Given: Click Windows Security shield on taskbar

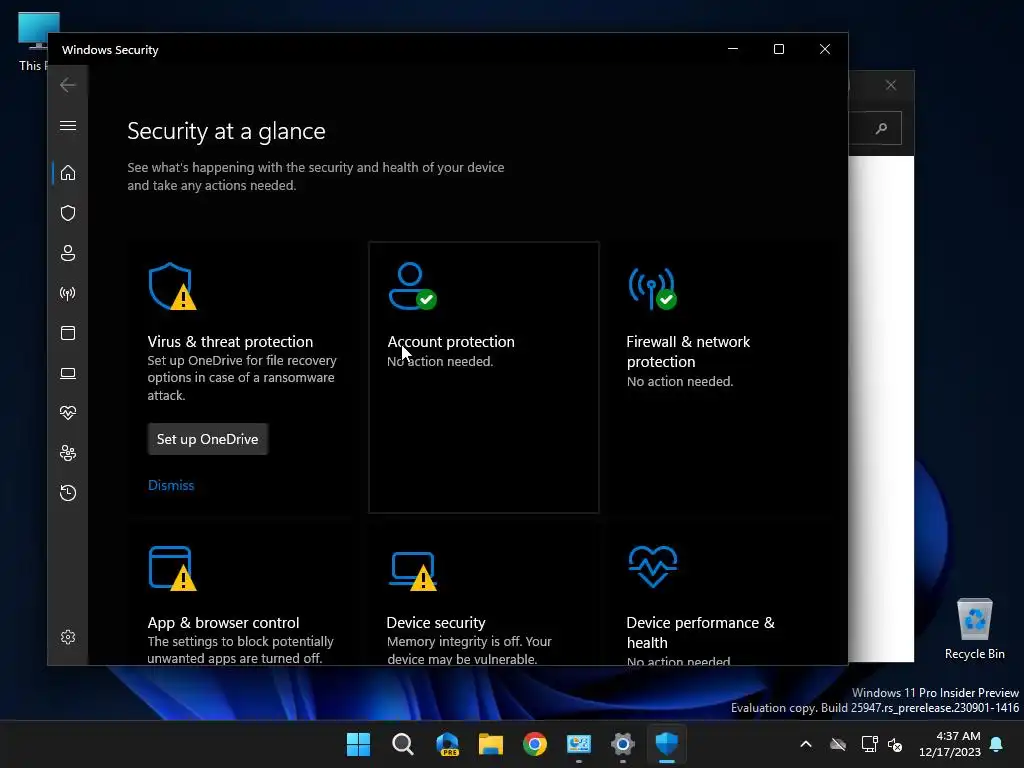Looking at the screenshot, I should tap(667, 744).
